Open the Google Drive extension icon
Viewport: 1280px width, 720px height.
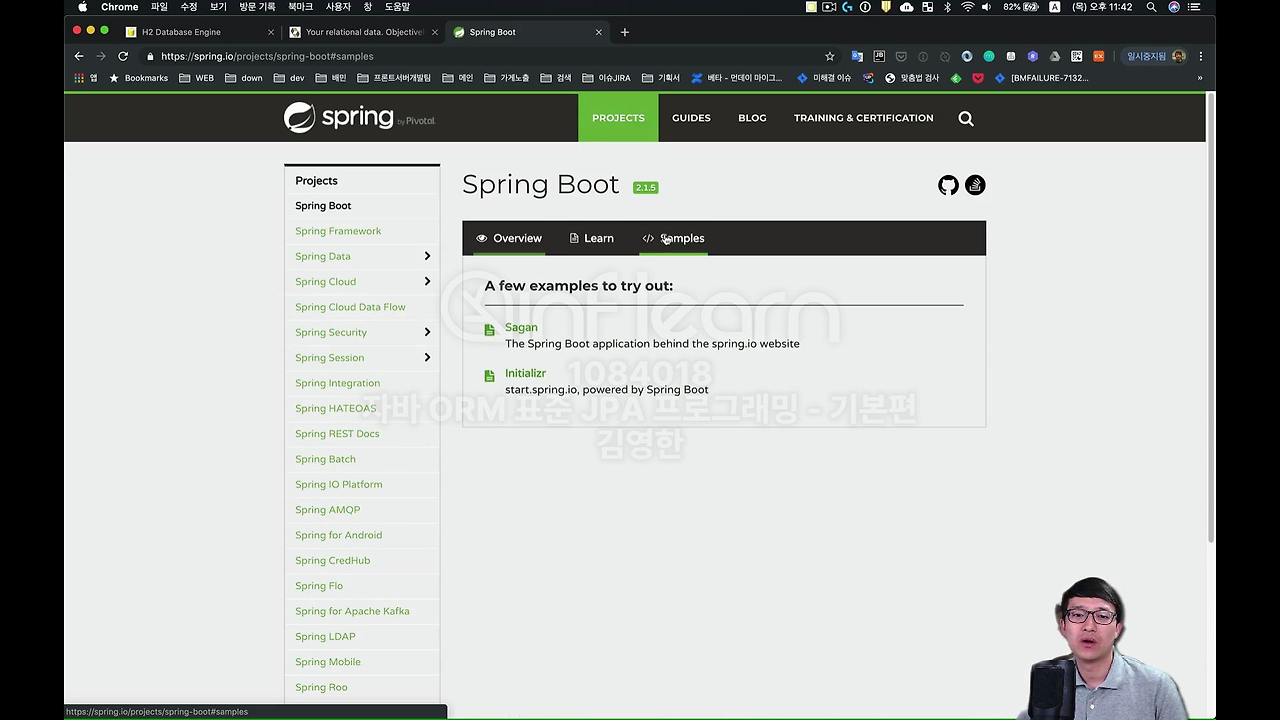click(1054, 56)
